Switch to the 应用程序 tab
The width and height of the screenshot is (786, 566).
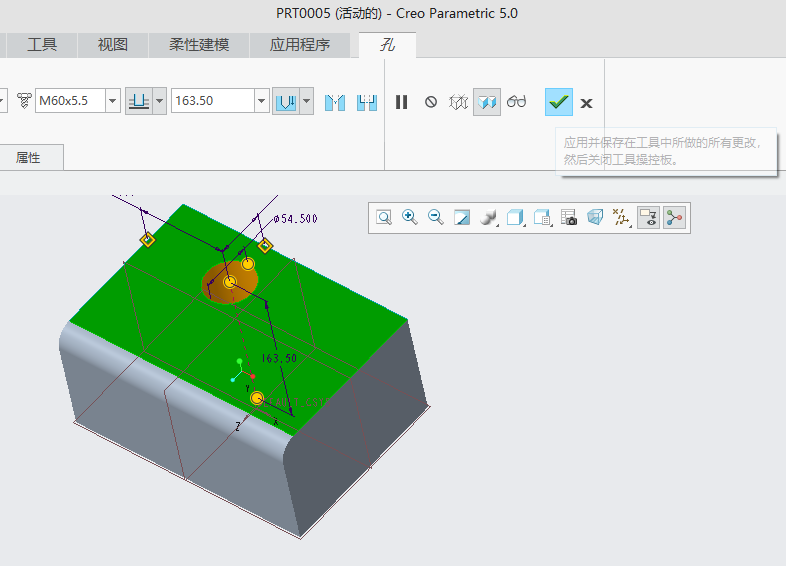click(x=300, y=45)
